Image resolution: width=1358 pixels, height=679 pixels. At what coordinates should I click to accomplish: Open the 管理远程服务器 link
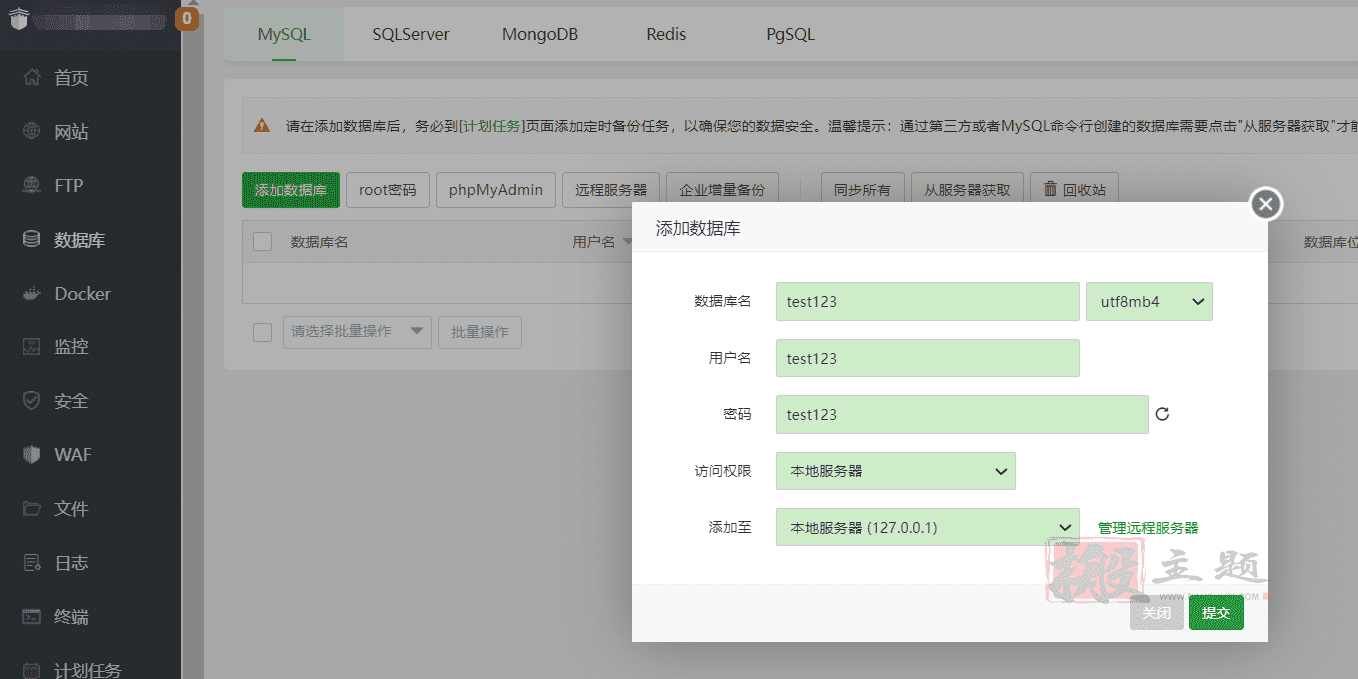tap(1148, 528)
